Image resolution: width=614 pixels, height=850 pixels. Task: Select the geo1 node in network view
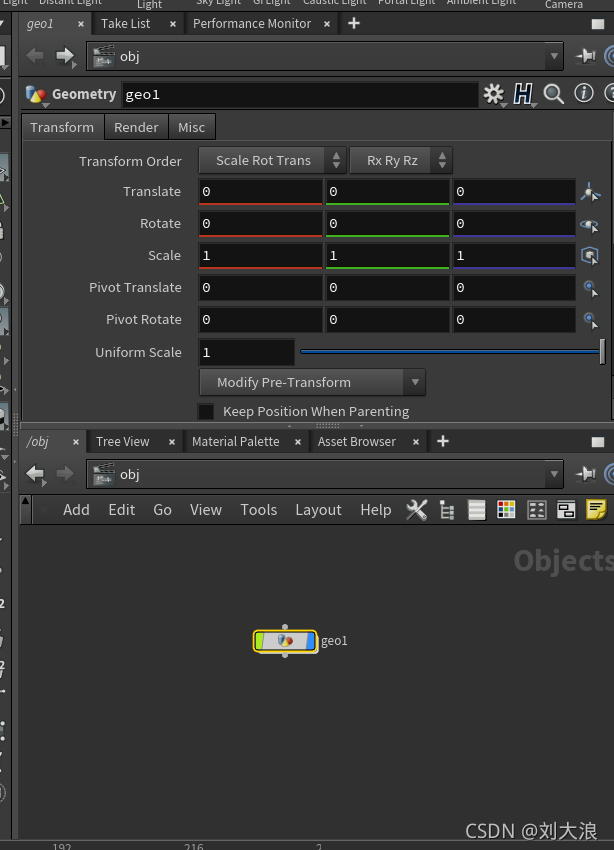tap(285, 641)
